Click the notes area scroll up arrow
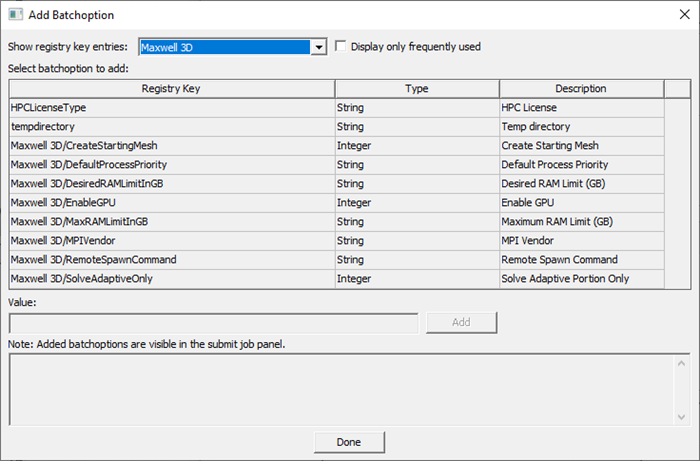The image size is (700, 461). click(x=681, y=364)
